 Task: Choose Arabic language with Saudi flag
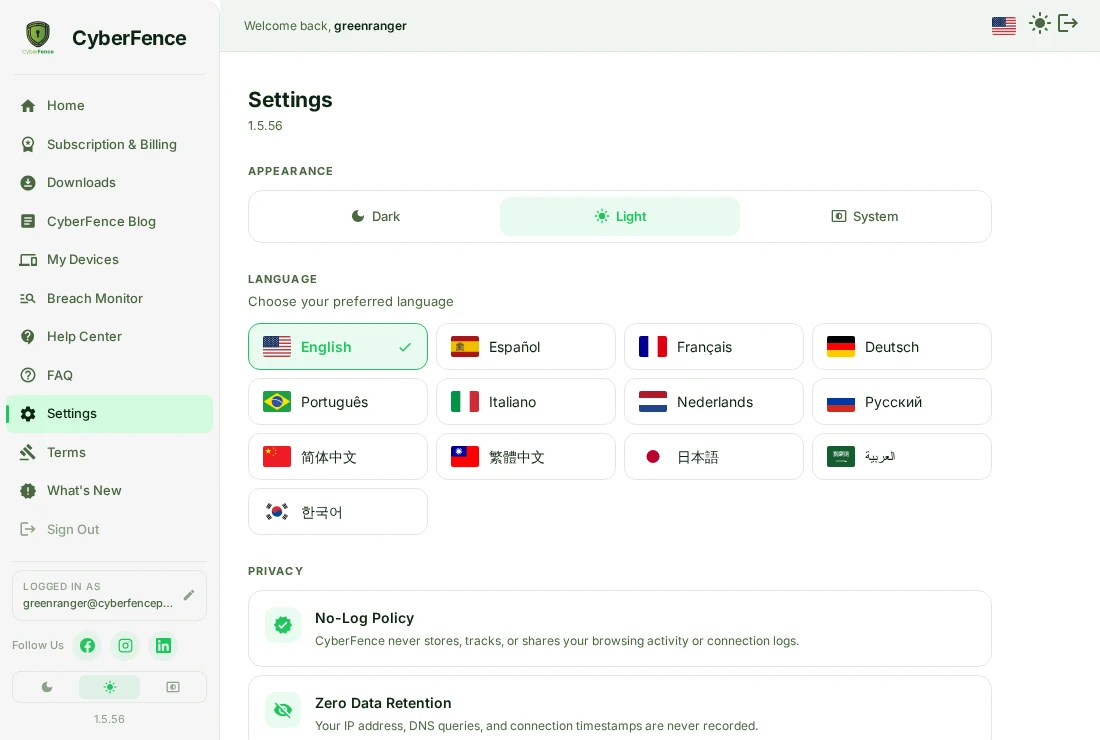click(x=901, y=457)
